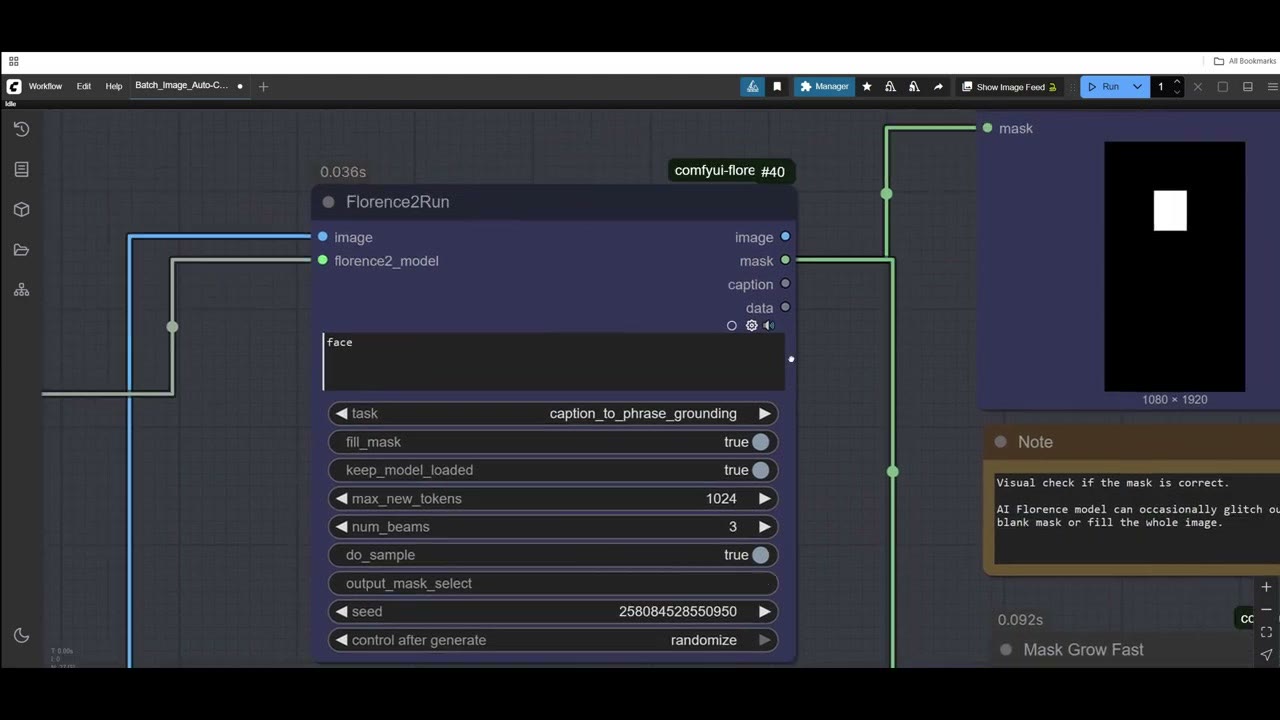Viewport: 1280px width, 720px height.
Task: Expand the Run button dropdown arrow
Action: [1137, 87]
